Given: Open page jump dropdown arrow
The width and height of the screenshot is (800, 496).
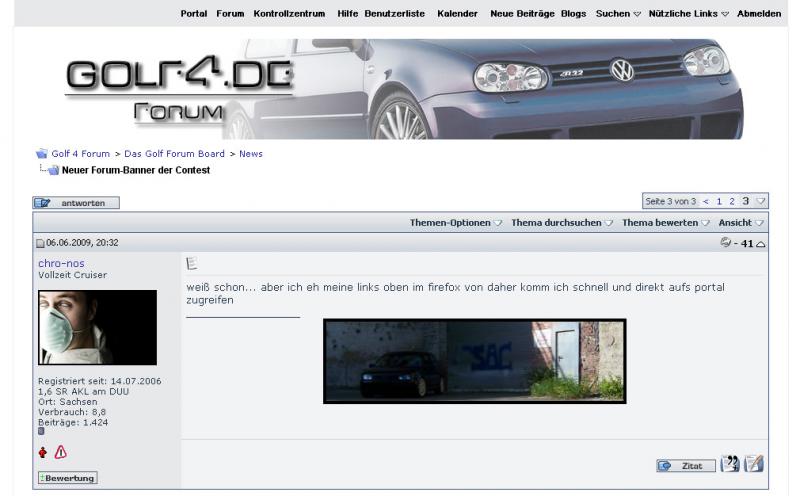Looking at the screenshot, I should (x=761, y=202).
